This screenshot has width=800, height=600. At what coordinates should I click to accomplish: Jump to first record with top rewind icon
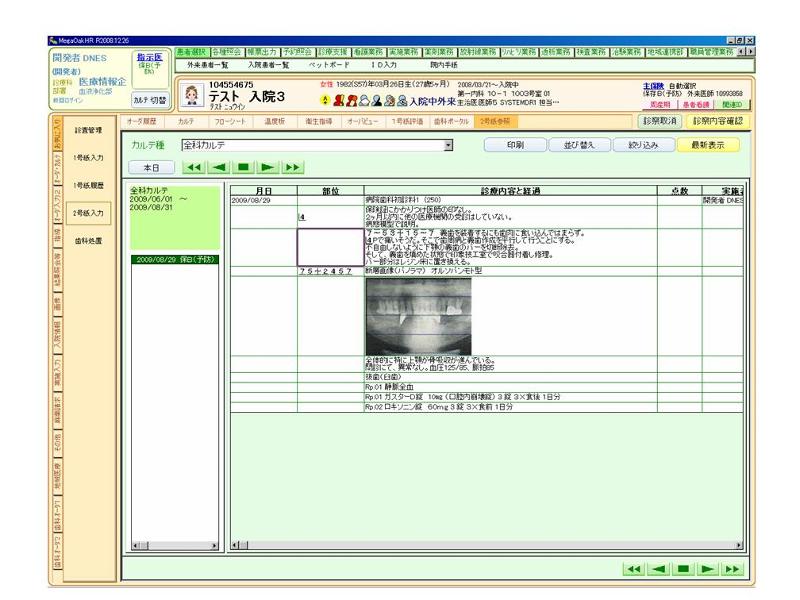(x=194, y=169)
